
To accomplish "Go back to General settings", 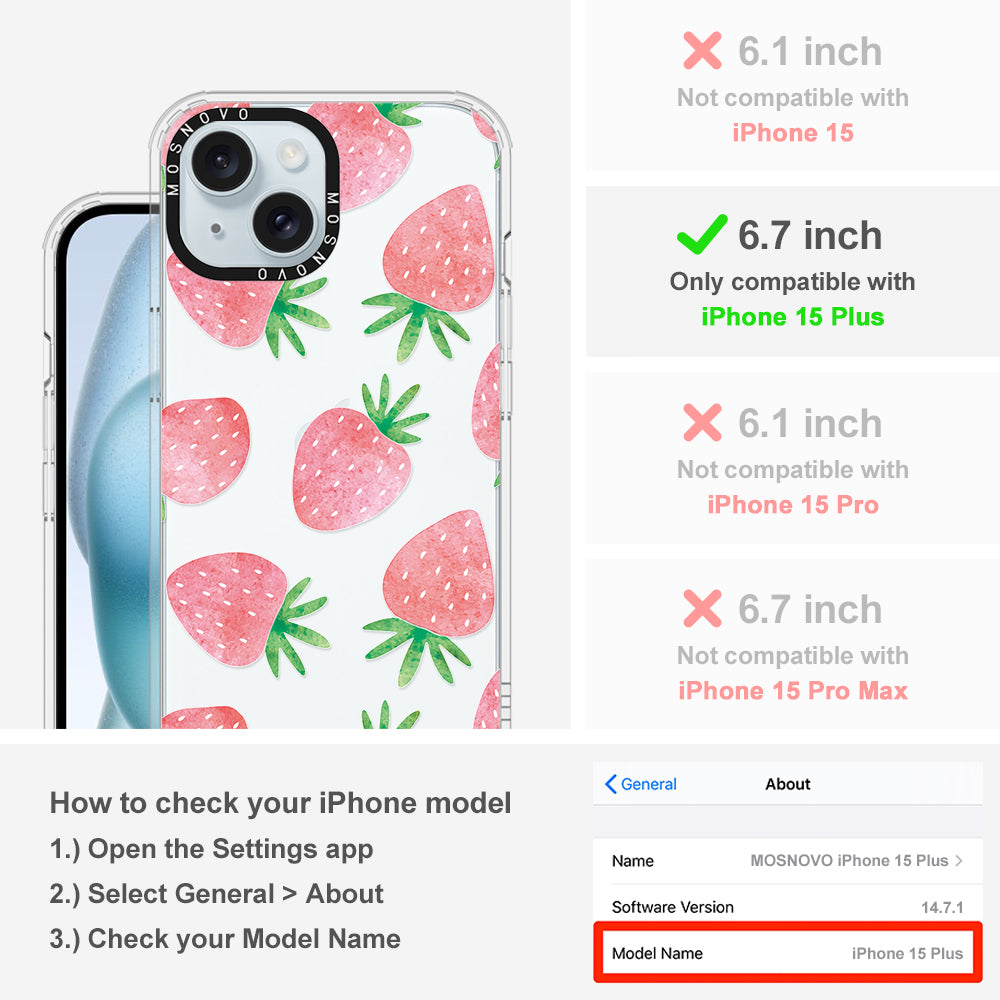I will click(640, 784).
